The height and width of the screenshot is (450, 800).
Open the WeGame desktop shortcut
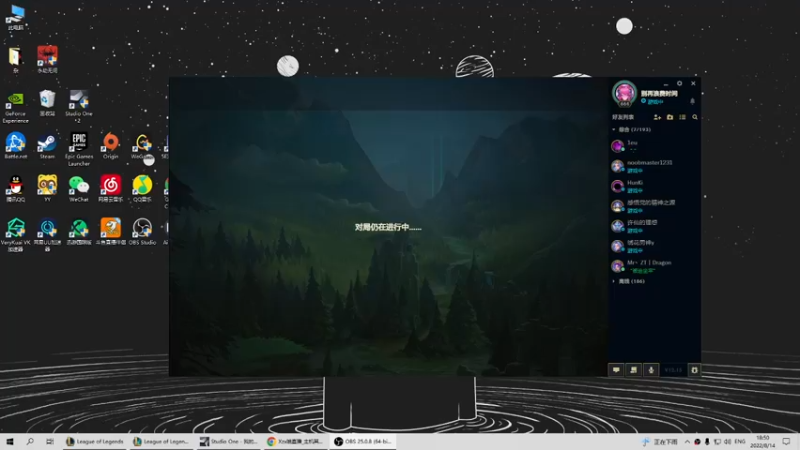[142, 145]
